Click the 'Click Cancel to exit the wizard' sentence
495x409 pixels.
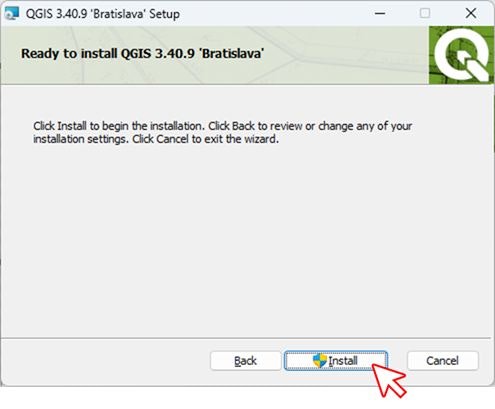tap(206, 139)
